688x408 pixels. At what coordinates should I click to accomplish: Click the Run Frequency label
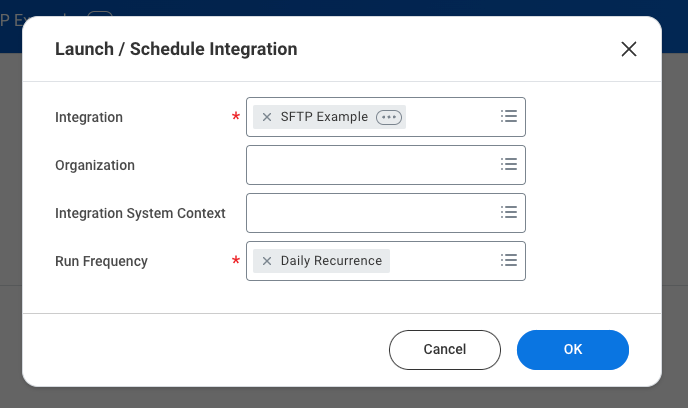(x=101, y=261)
